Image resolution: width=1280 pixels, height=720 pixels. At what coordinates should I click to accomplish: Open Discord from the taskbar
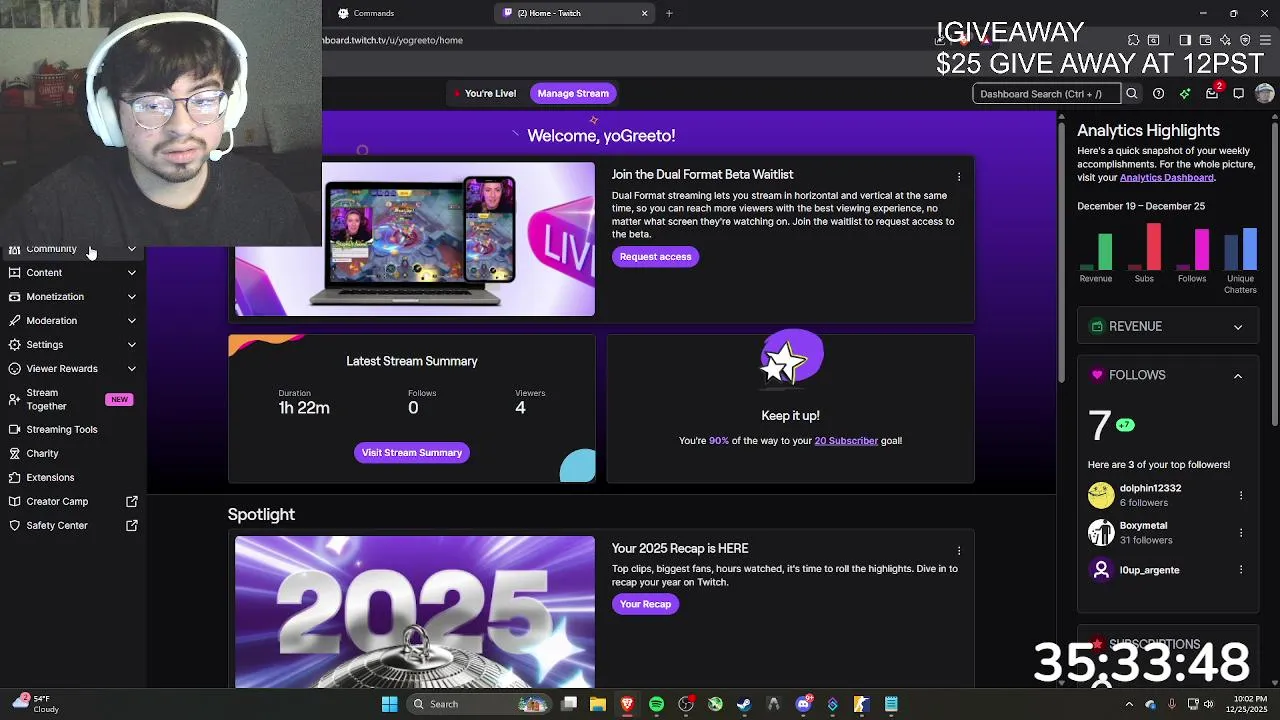(x=803, y=704)
